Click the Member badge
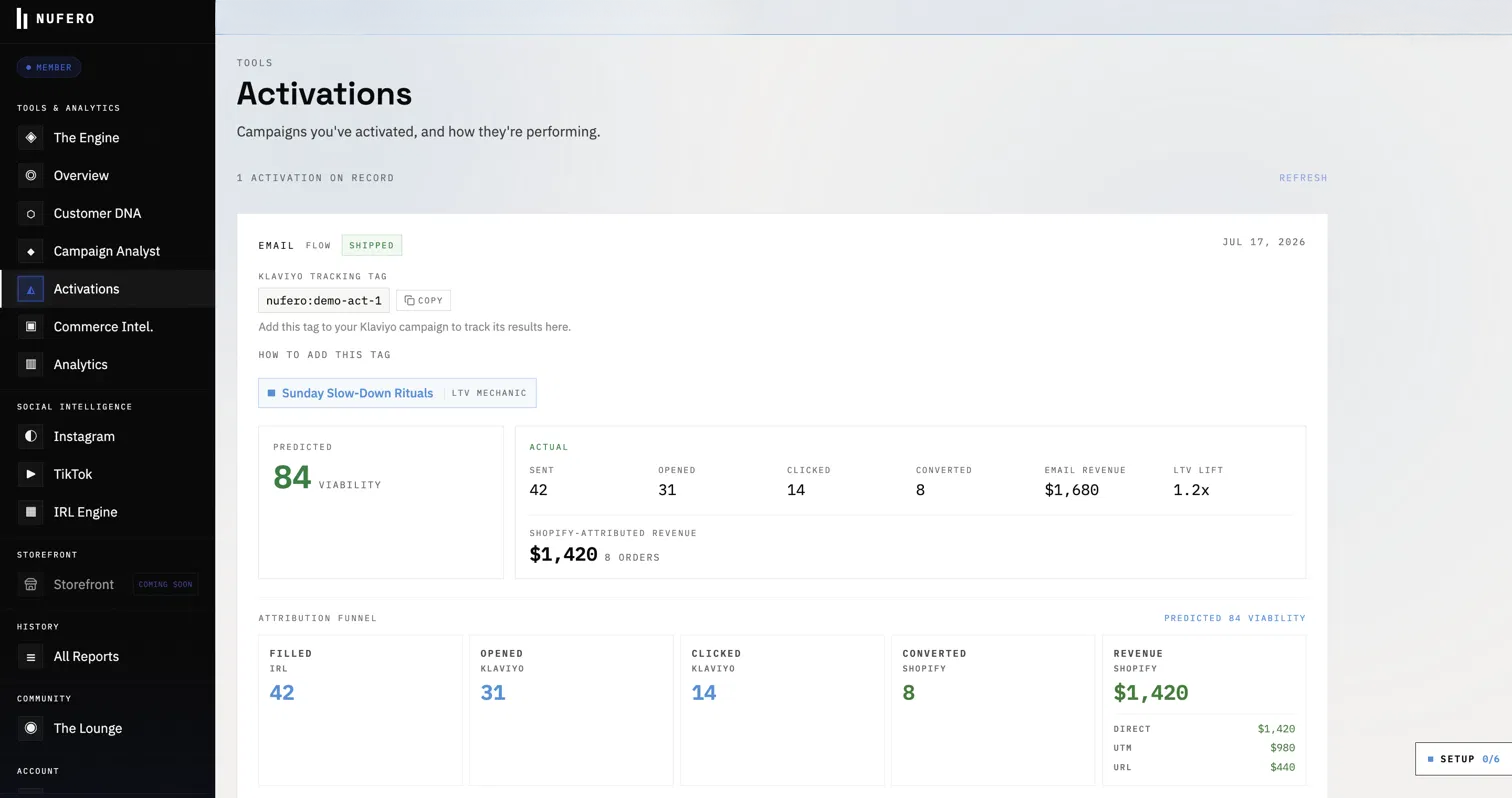This screenshot has height=798, width=1512. (x=48, y=67)
